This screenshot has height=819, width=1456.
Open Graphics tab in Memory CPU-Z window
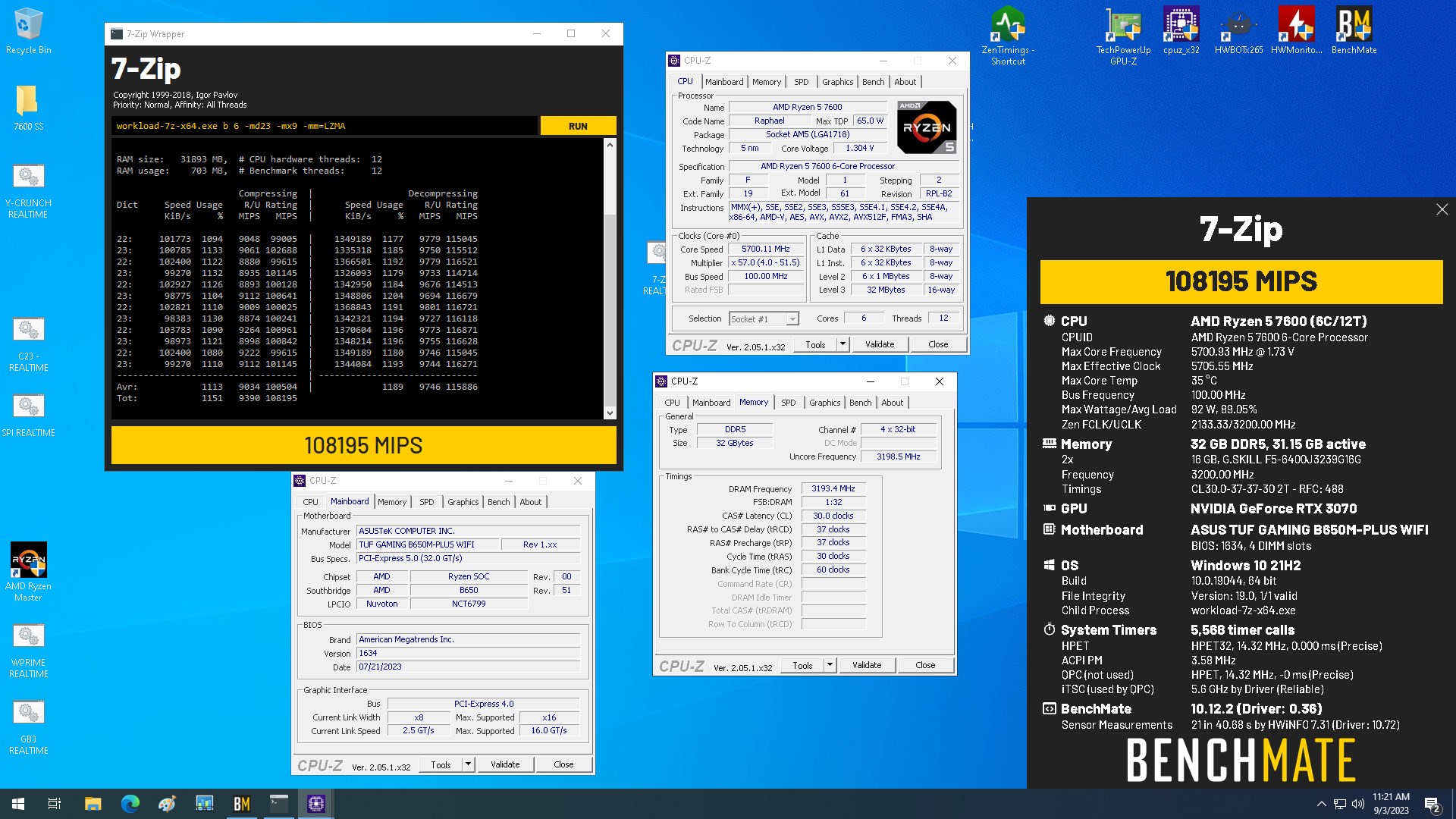824,403
